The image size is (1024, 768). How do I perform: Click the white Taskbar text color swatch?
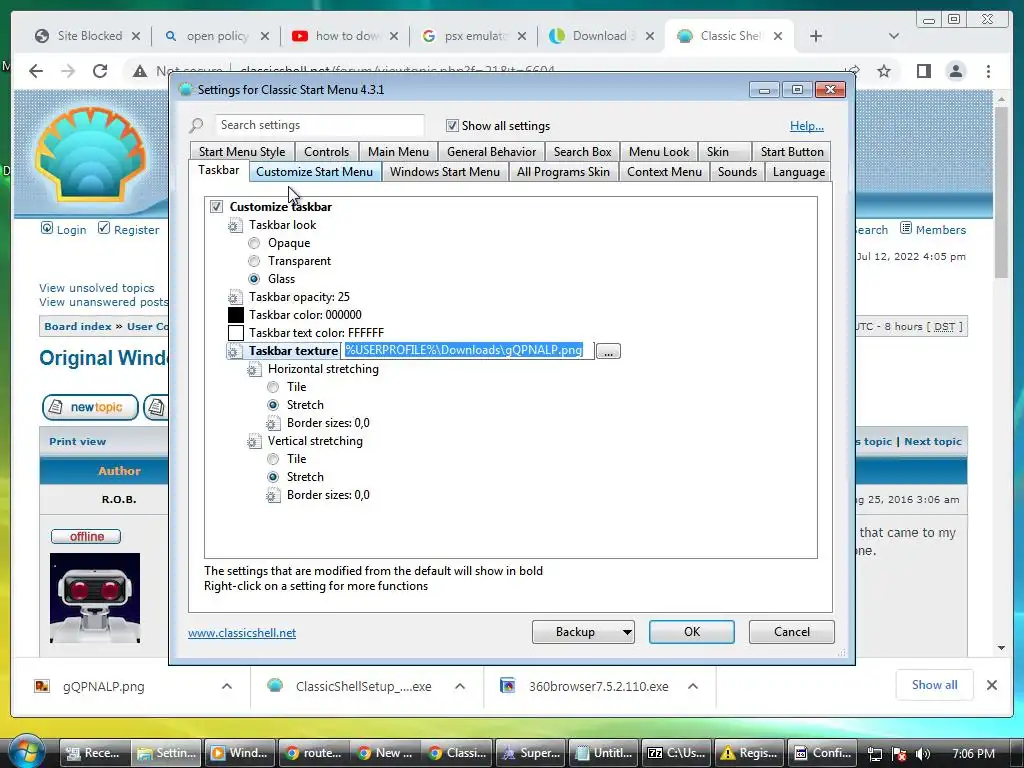pos(235,334)
